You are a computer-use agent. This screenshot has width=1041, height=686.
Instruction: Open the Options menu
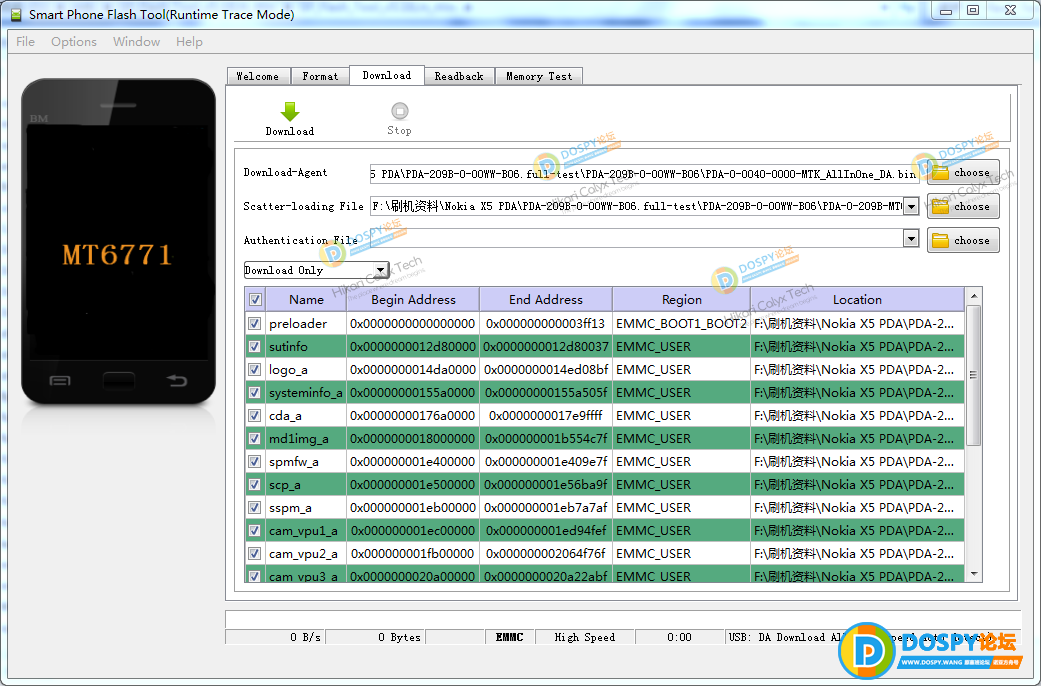(74, 42)
